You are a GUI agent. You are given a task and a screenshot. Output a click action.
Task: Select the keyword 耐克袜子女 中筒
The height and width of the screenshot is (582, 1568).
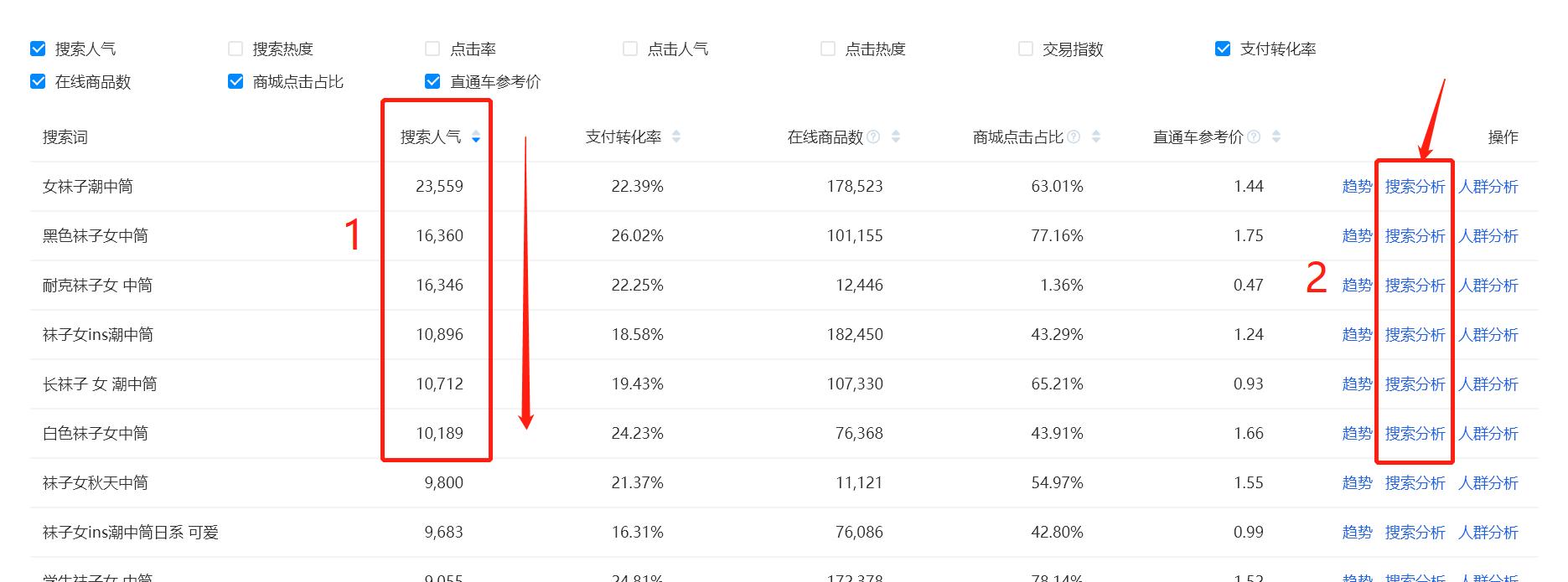(x=97, y=285)
